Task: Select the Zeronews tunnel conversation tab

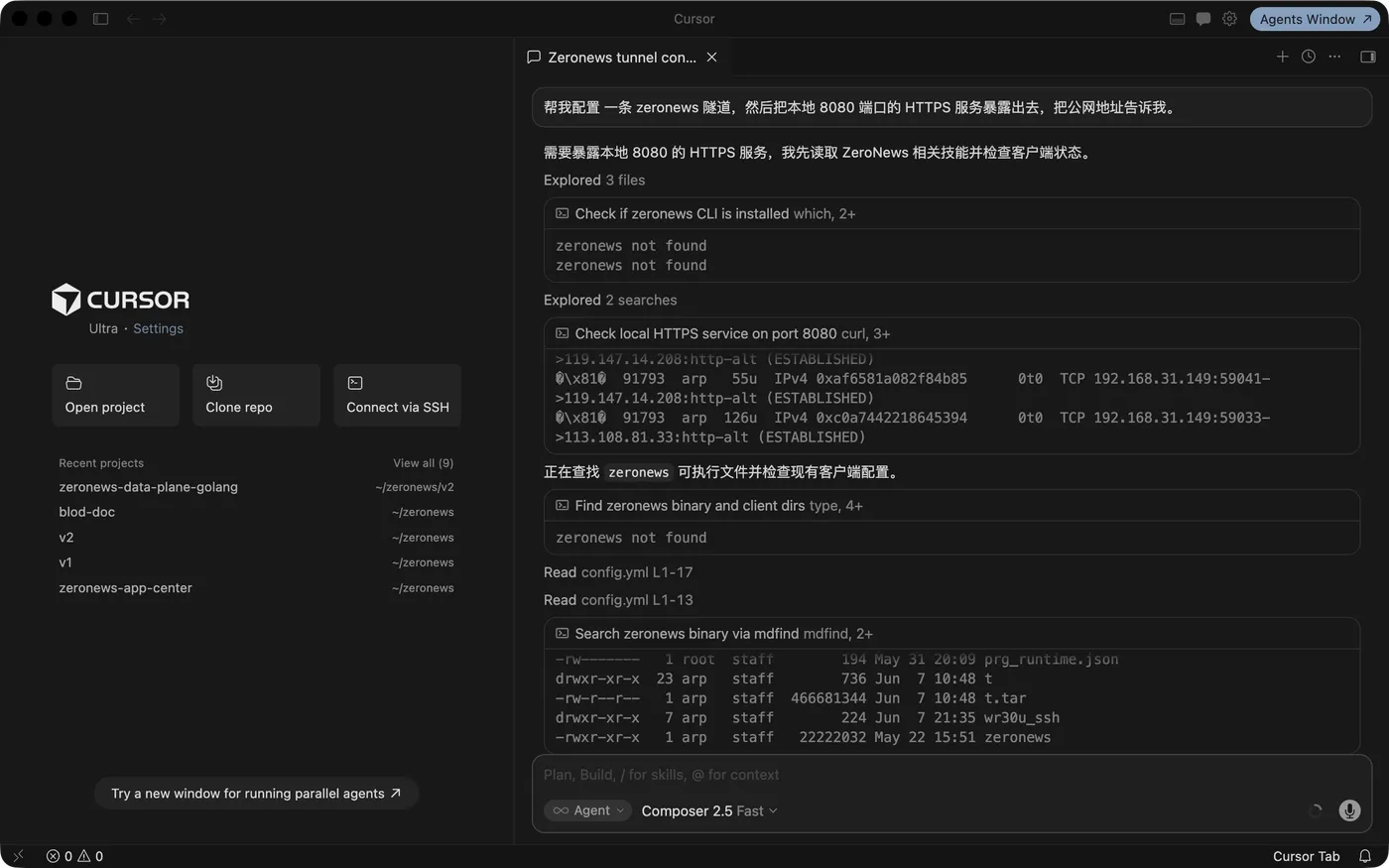Action: [611, 58]
